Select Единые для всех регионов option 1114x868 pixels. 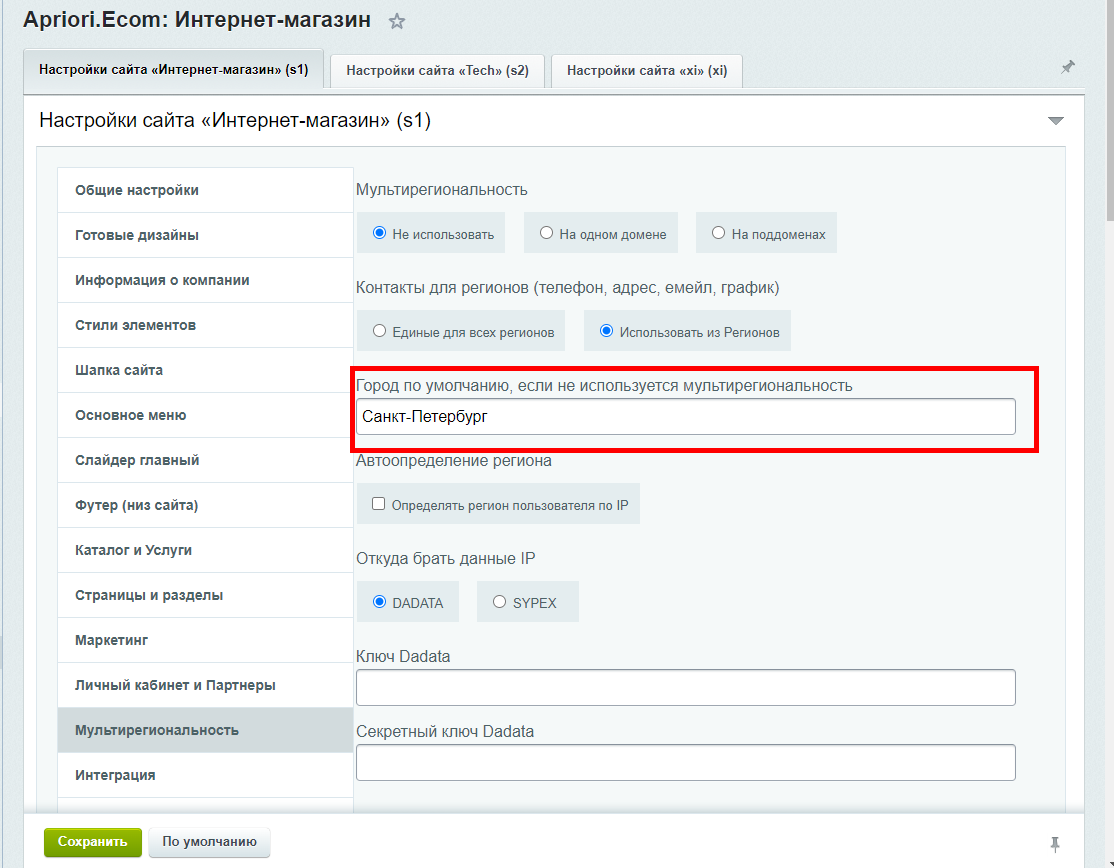pyautogui.click(x=379, y=331)
